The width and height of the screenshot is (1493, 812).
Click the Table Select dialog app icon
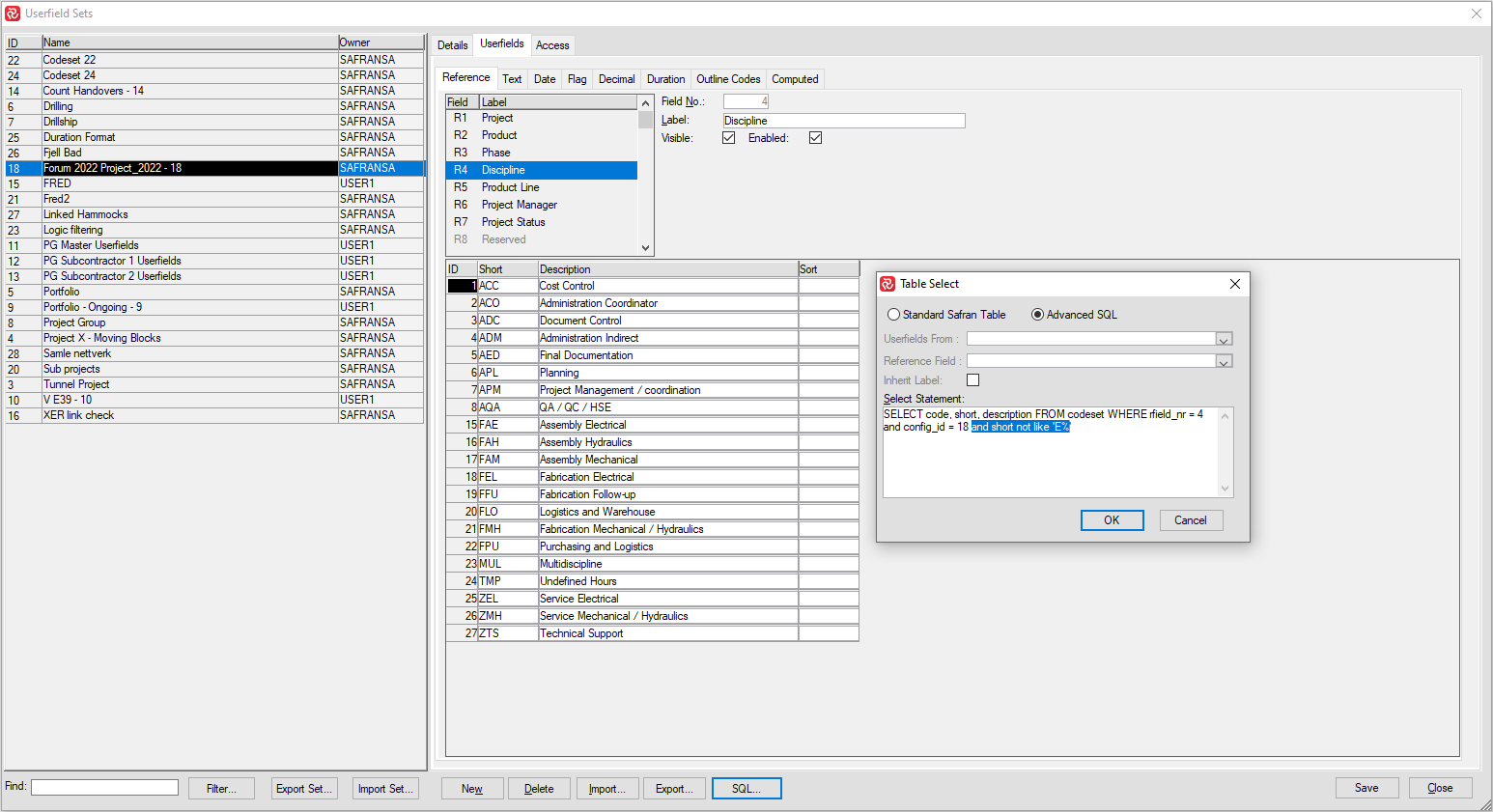coord(887,284)
